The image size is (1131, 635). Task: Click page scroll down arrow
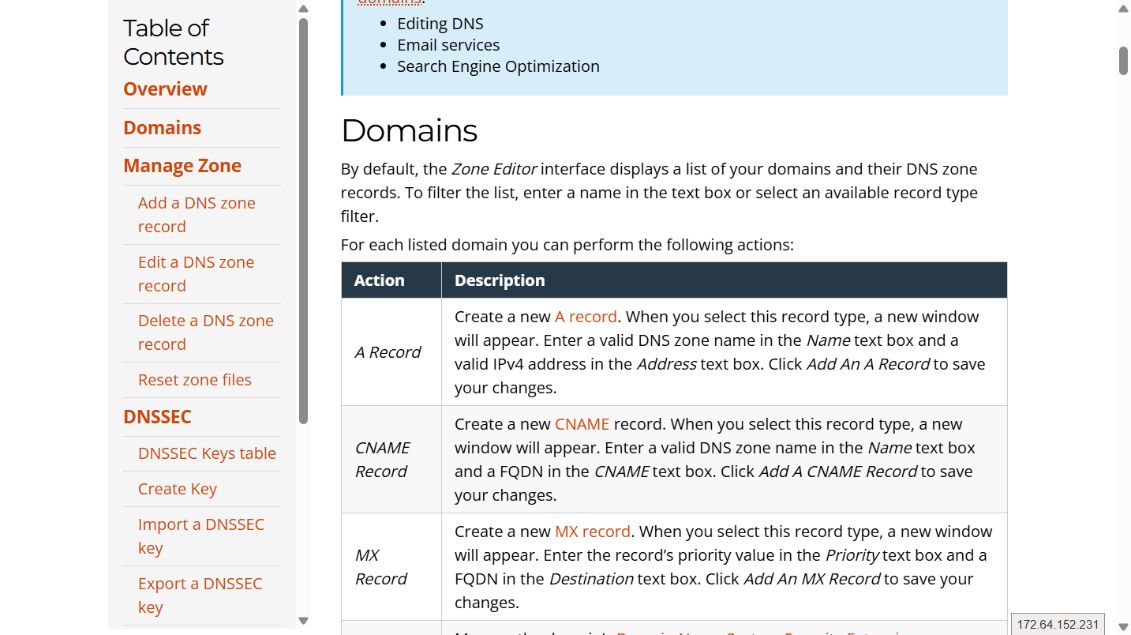point(1123,627)
